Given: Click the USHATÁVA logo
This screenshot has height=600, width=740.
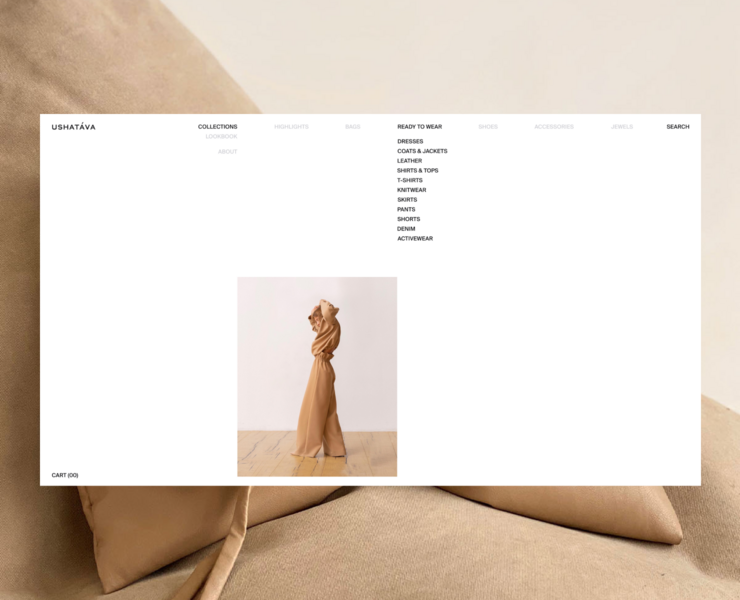Looking at the screenshot, I should pyautogui.click(x=73, y=127).
